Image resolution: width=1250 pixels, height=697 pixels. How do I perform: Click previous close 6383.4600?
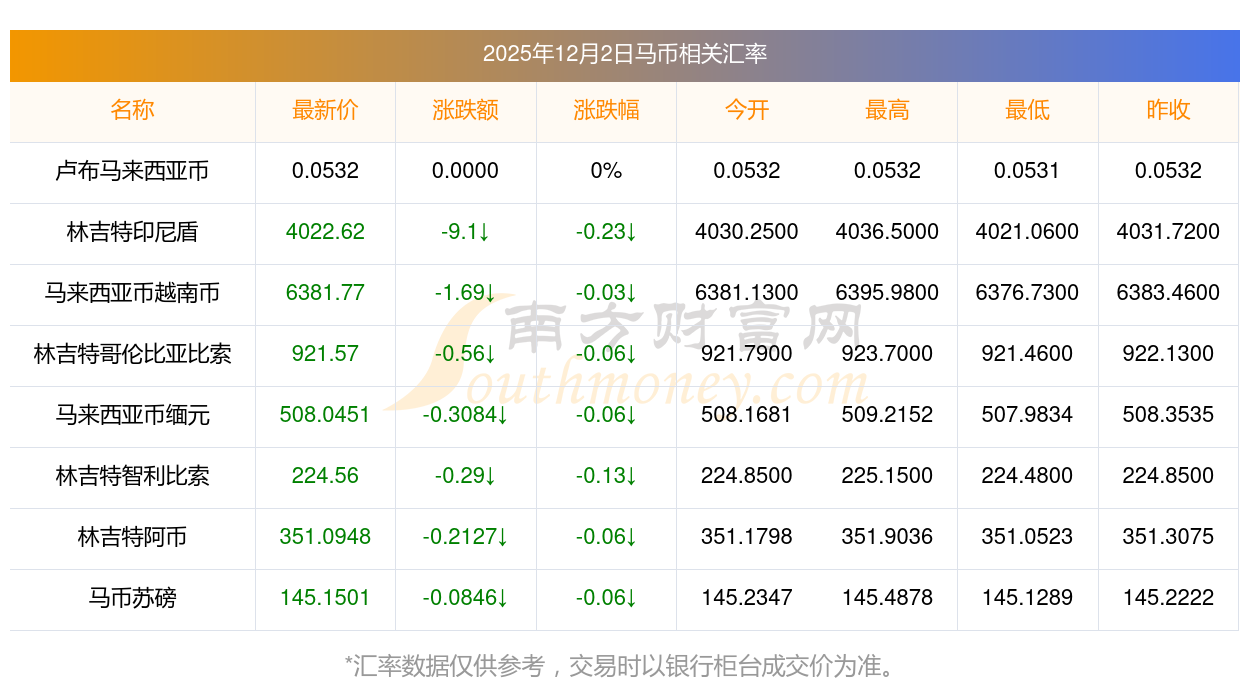click(1168, 293)
